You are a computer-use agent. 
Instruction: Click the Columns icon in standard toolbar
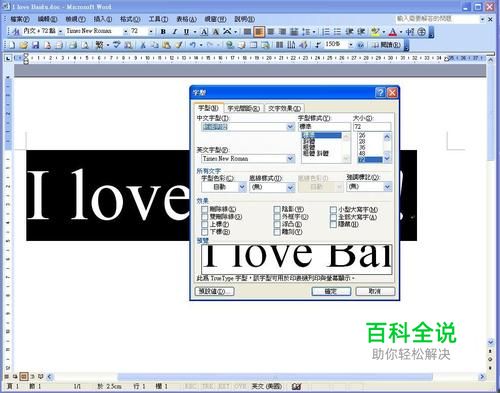coord(280,45)
